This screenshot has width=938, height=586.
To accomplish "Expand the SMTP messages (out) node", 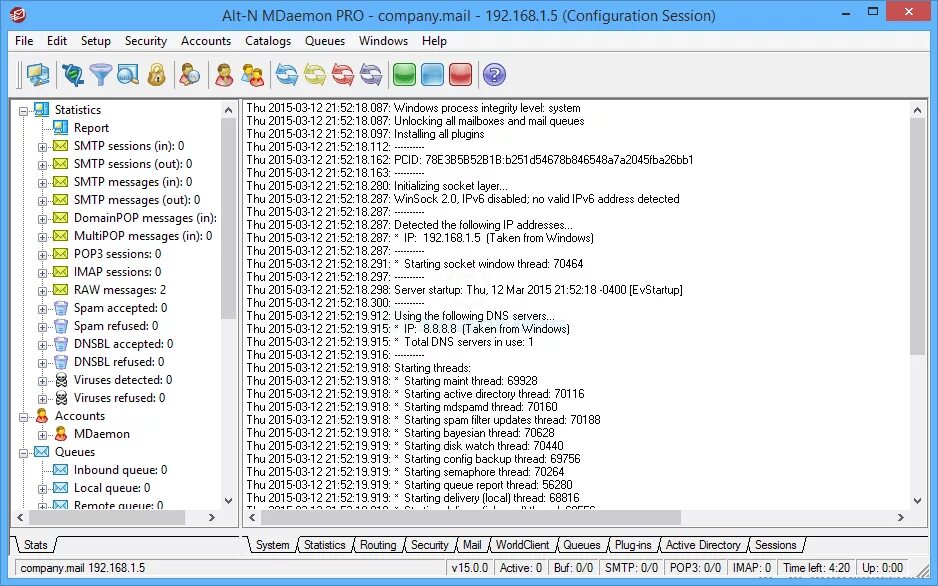I will click(42, 201).
